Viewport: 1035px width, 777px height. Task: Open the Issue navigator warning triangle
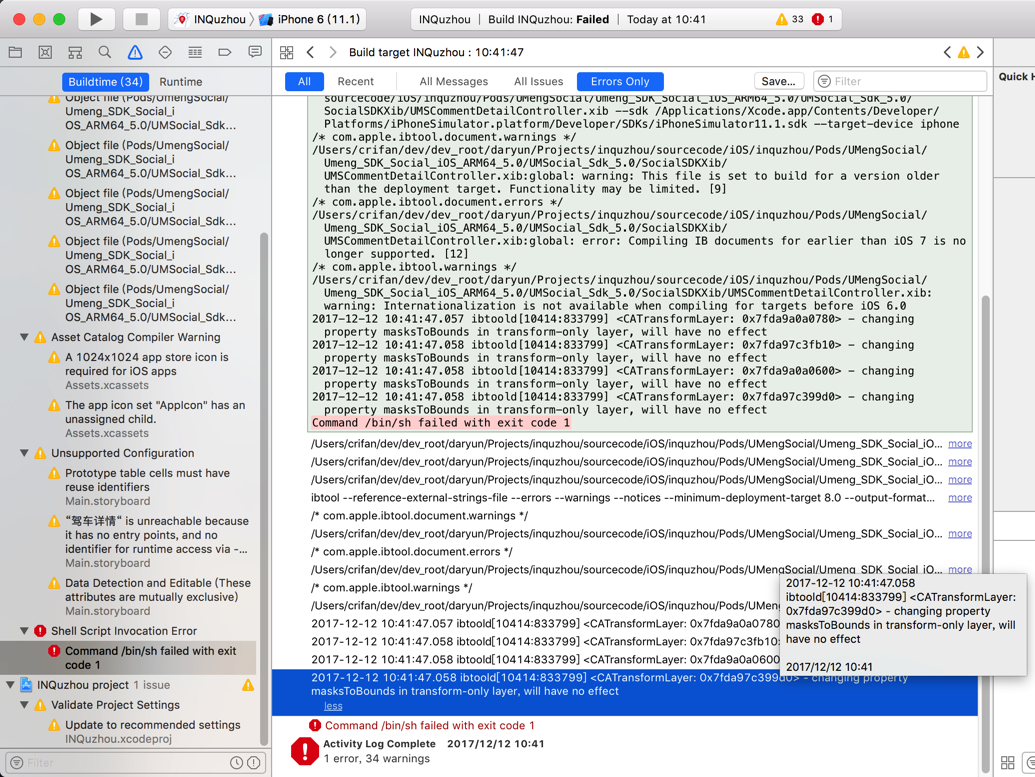[134, 52]
